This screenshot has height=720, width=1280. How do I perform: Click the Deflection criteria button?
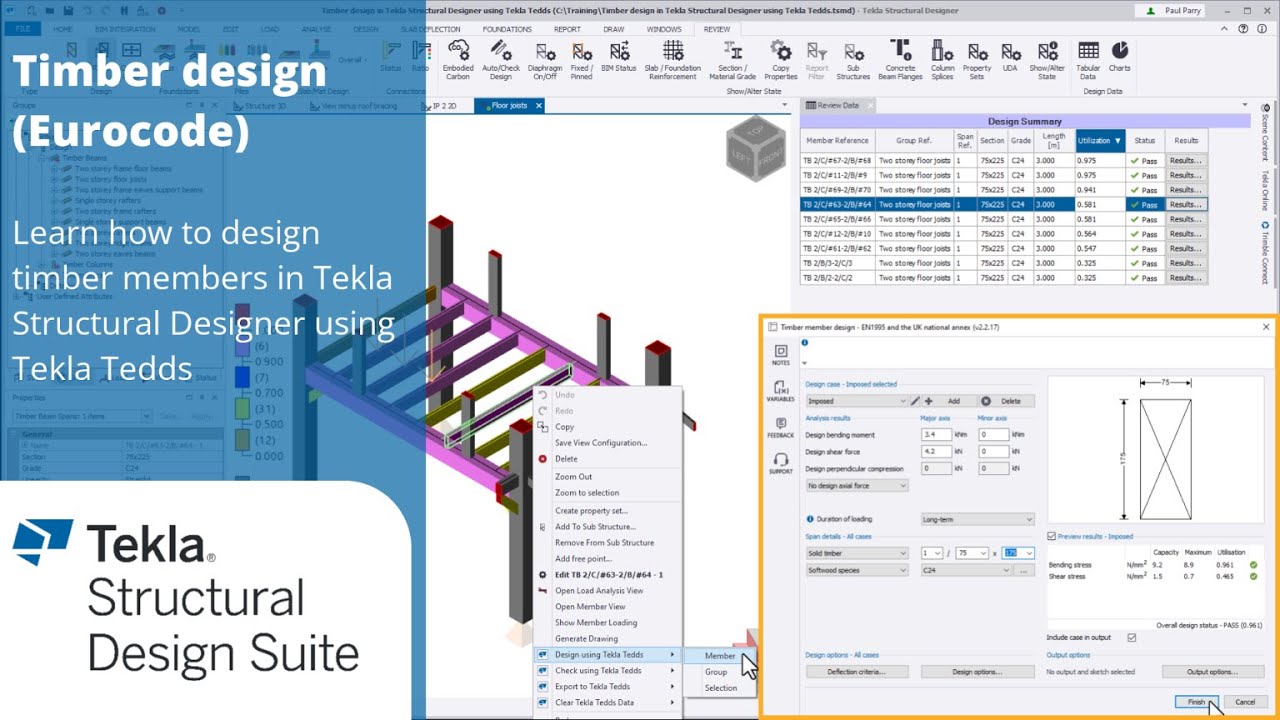point(857,672)
